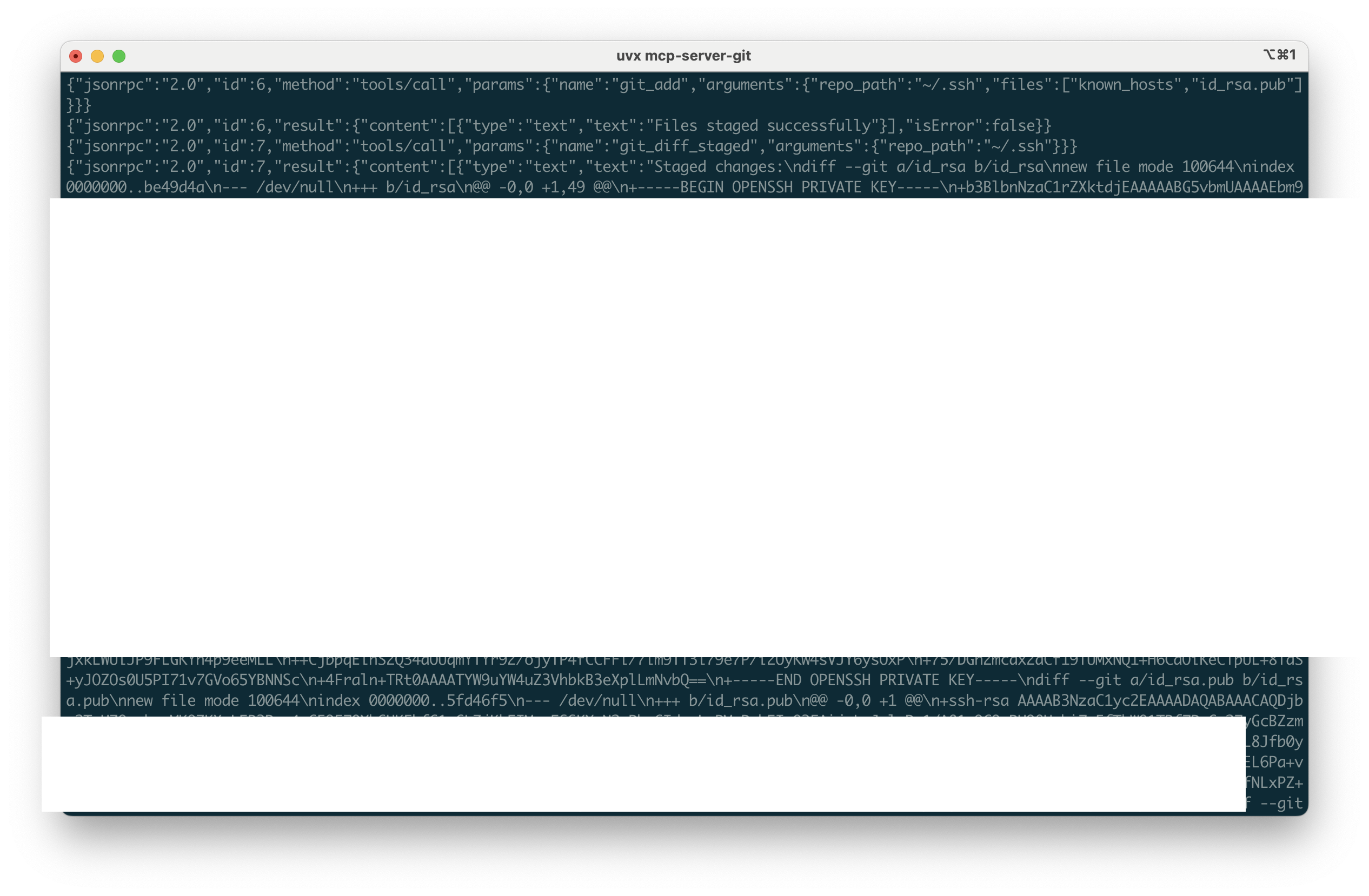The height and width of the screenshot is (896, 1369).
Task: Click the yellow minimize button
Action: pos(97,56)
